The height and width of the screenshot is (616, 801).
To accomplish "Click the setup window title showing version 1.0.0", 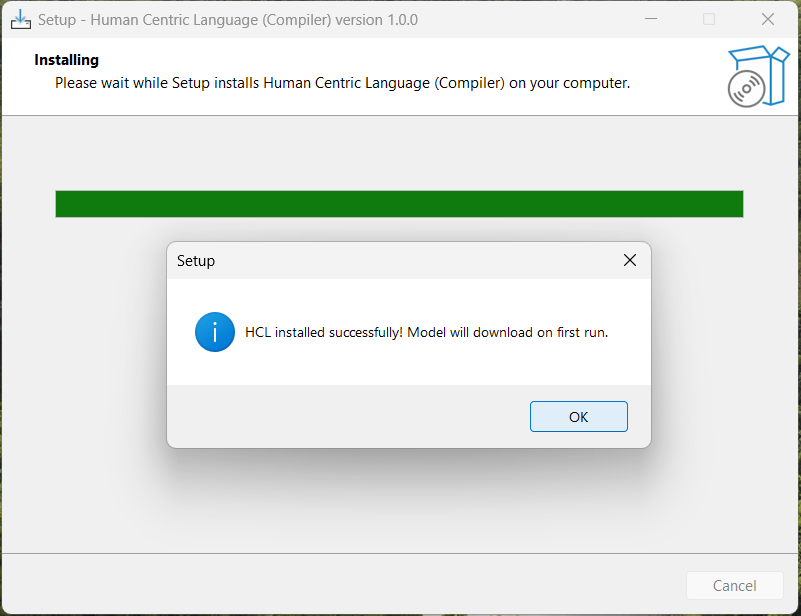I will point(230,19).
